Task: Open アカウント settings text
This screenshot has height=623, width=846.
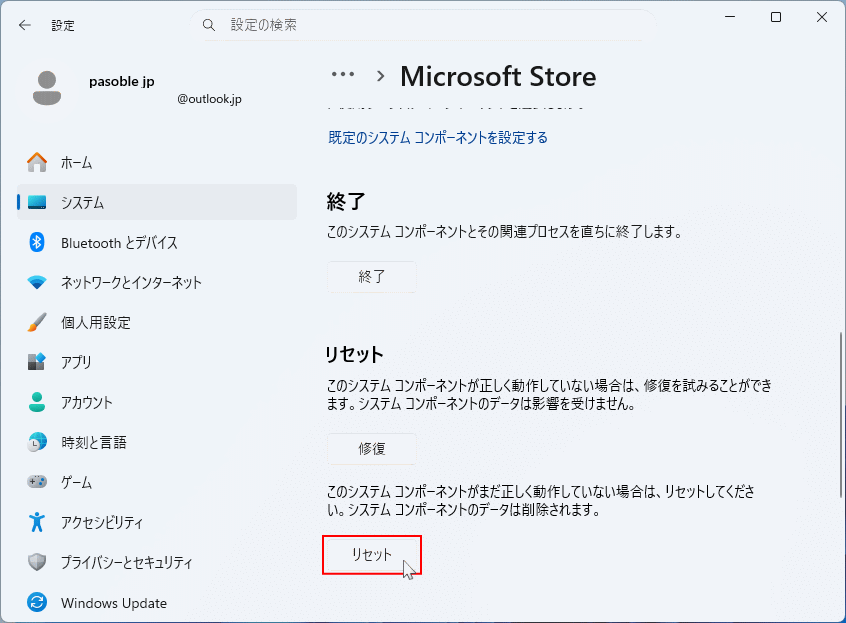Action: coord(87,402)
